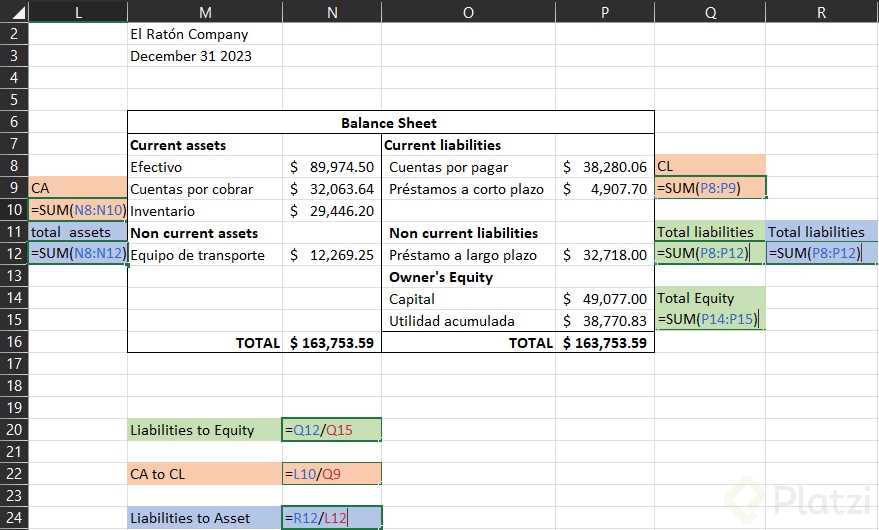Click the value 38,770.83

pyautogui.click(x=605, y=321)
